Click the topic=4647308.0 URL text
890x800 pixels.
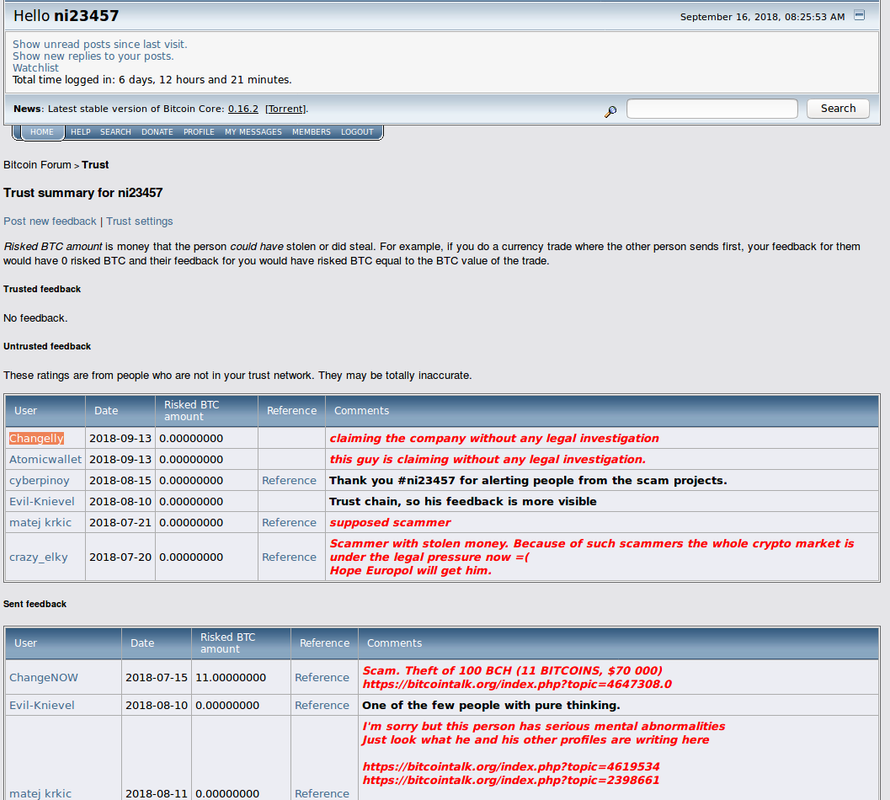click(517, 684)
